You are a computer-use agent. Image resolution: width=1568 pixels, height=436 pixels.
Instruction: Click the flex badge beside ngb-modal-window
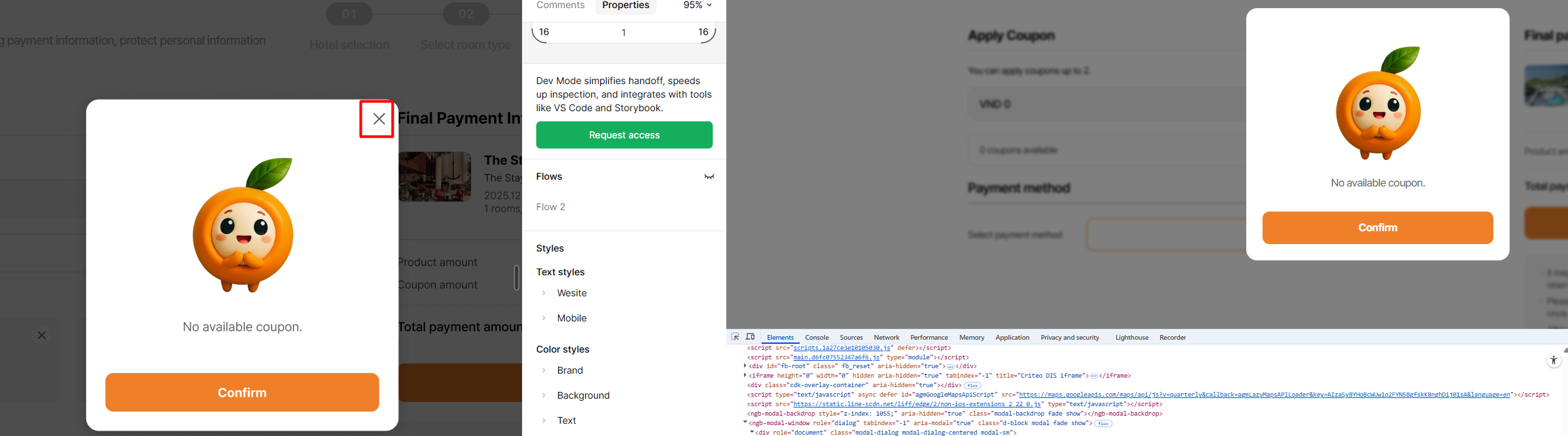[x=1103, y=423]
